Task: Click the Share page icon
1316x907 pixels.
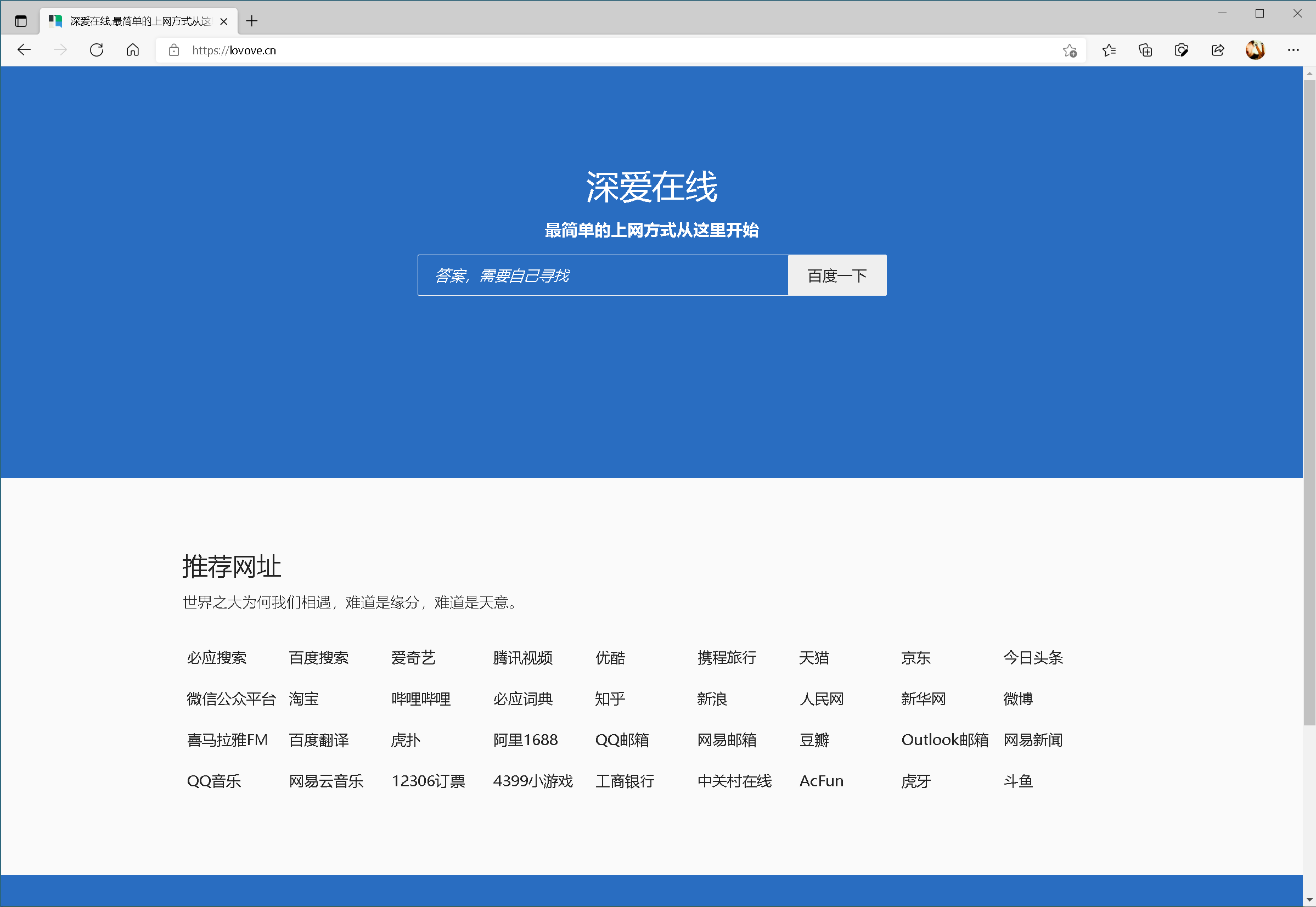Action: (1218, 50)
